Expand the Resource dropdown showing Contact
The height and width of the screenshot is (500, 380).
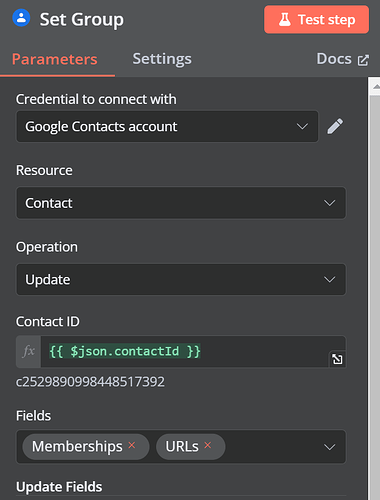181,203
